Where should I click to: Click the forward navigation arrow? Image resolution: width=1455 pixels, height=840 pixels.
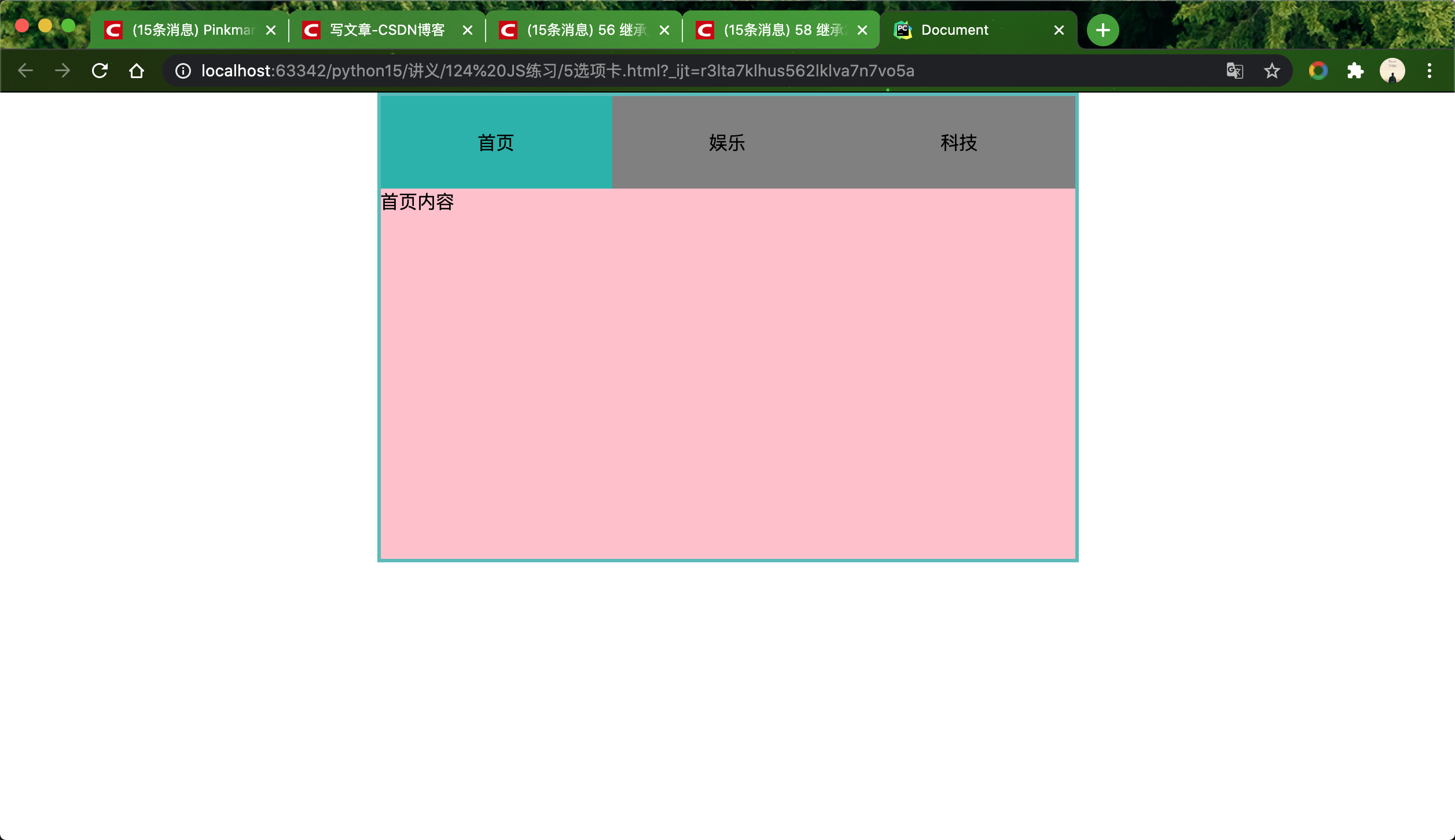tap(62, 71)
